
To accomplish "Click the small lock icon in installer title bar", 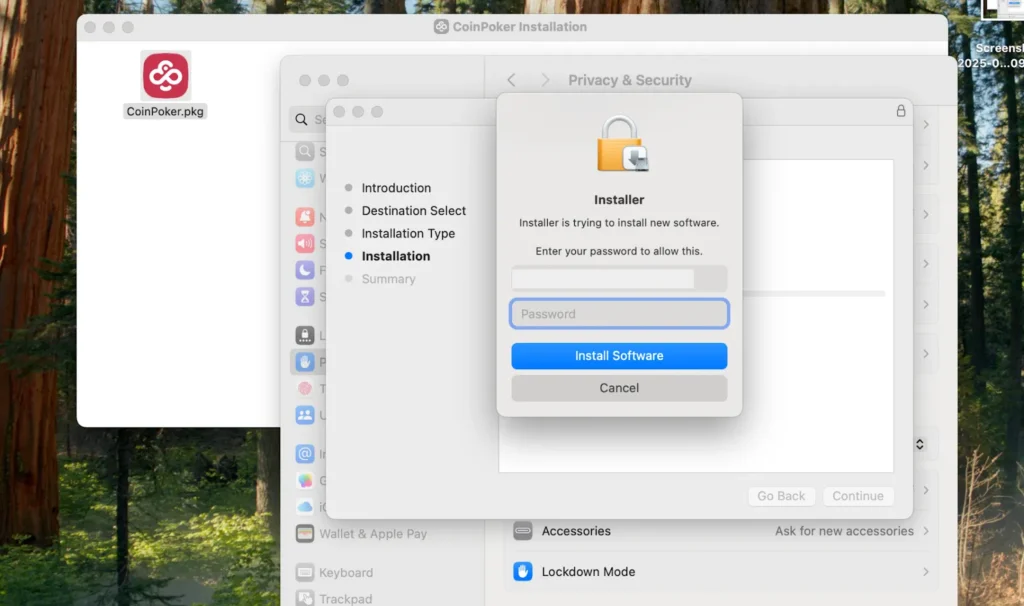I will (901, 111).
